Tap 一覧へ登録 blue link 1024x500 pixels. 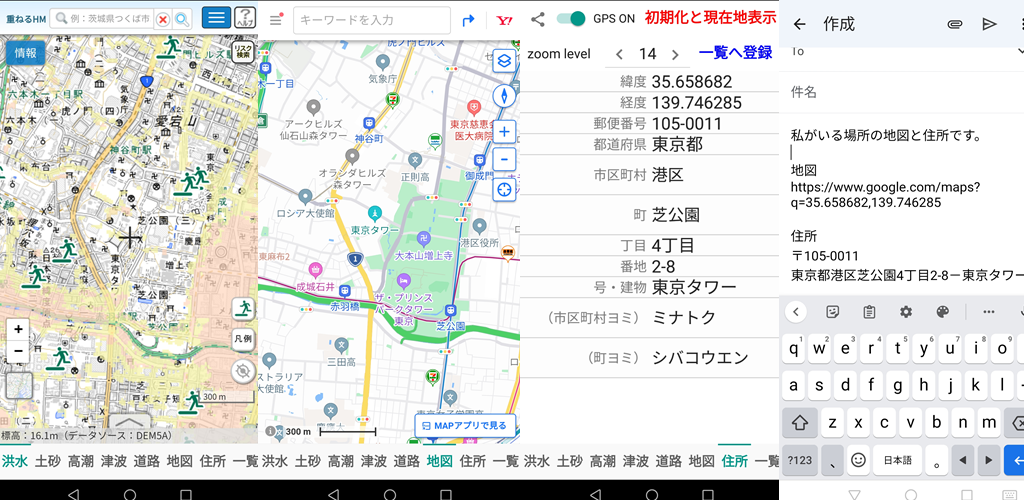[735, 54]
